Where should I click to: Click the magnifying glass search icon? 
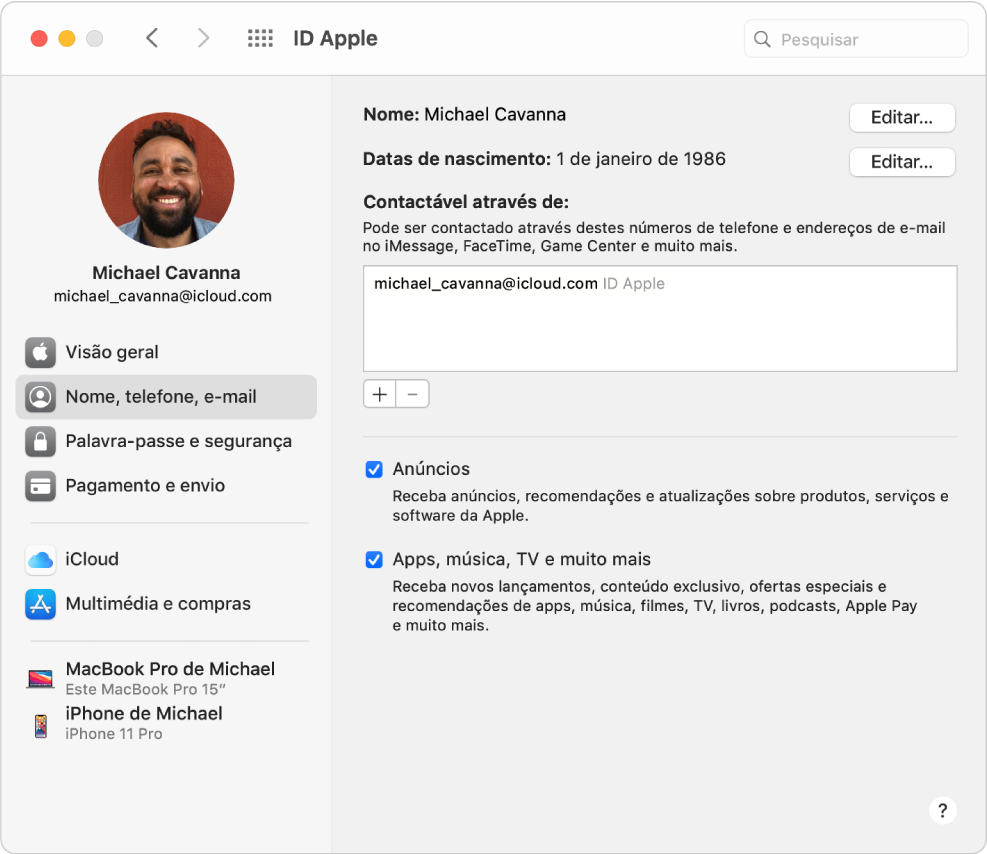click(x=762, y=39)
